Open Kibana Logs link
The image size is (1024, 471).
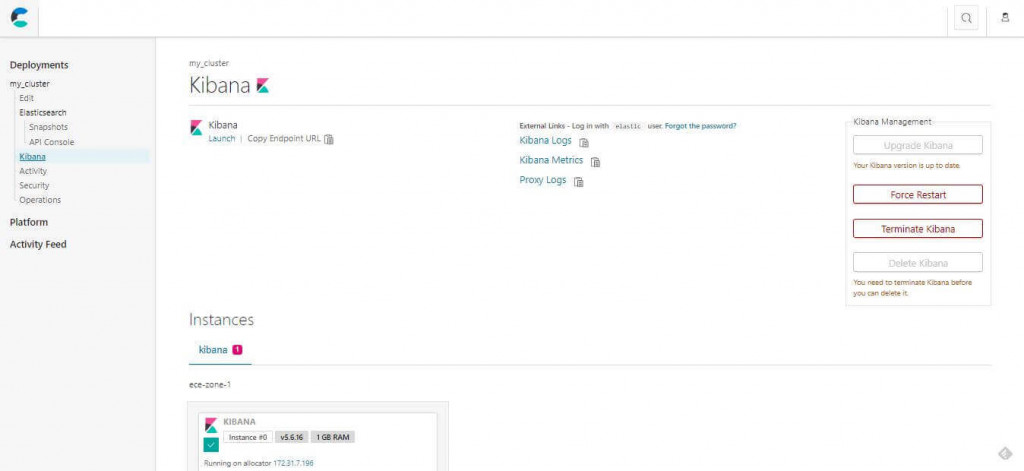coord(545,140)
